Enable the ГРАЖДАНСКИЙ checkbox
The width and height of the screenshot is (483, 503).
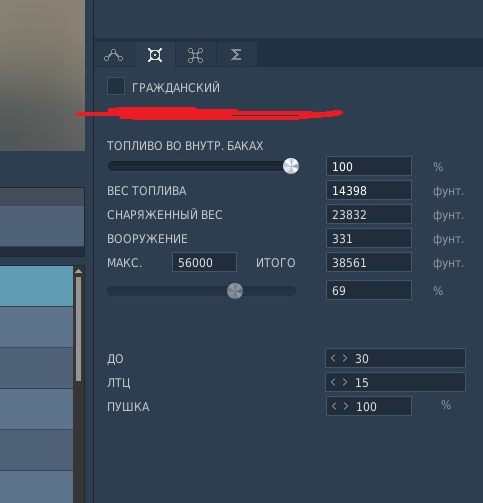tap(116, 86)
